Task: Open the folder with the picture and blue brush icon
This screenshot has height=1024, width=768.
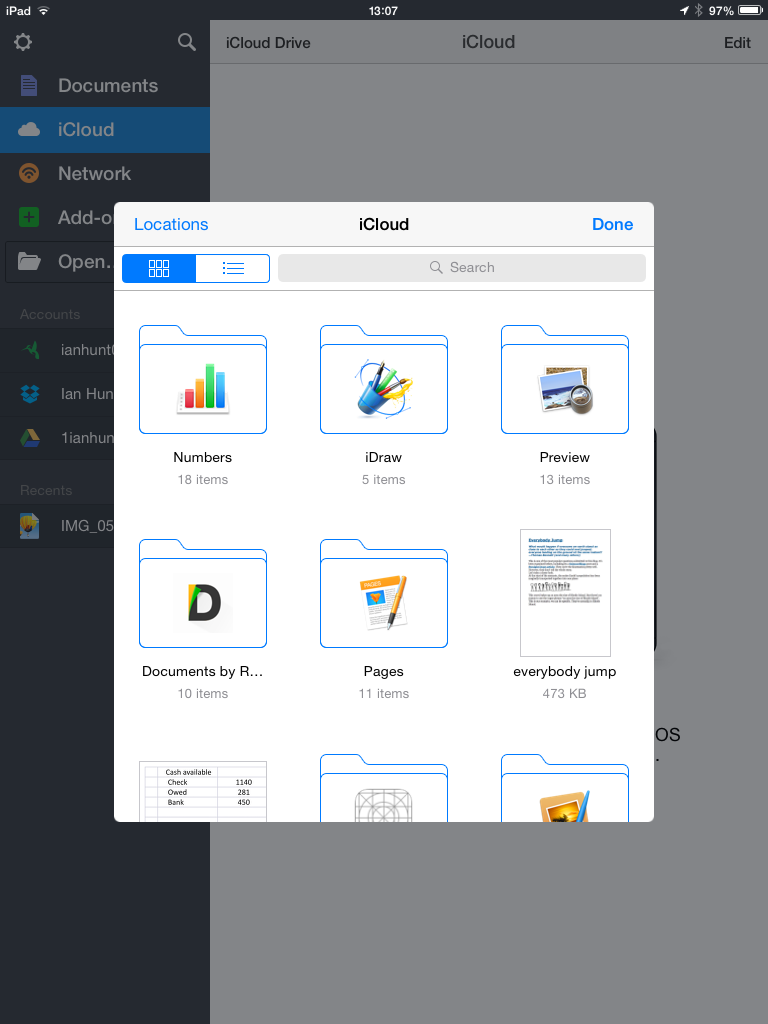Action: click(x=565, y=788)
